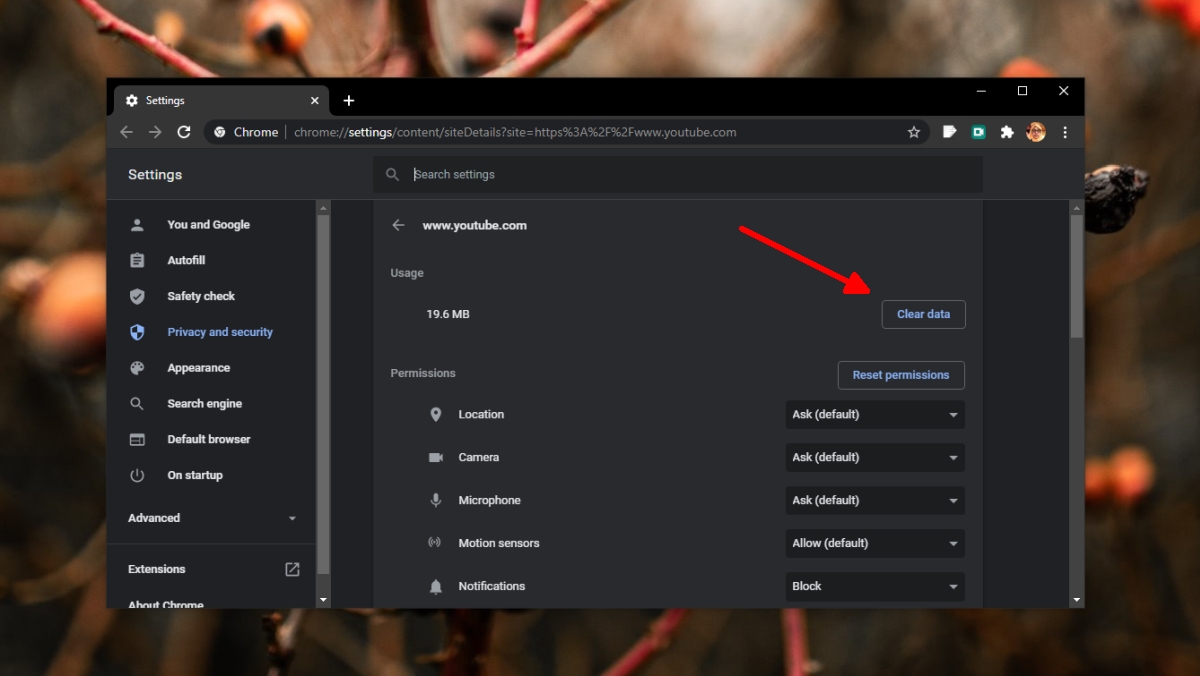This screenshot has width=1200, height=676.
Task: Click the green extension icon in toolbar
Action: point(979,132)
